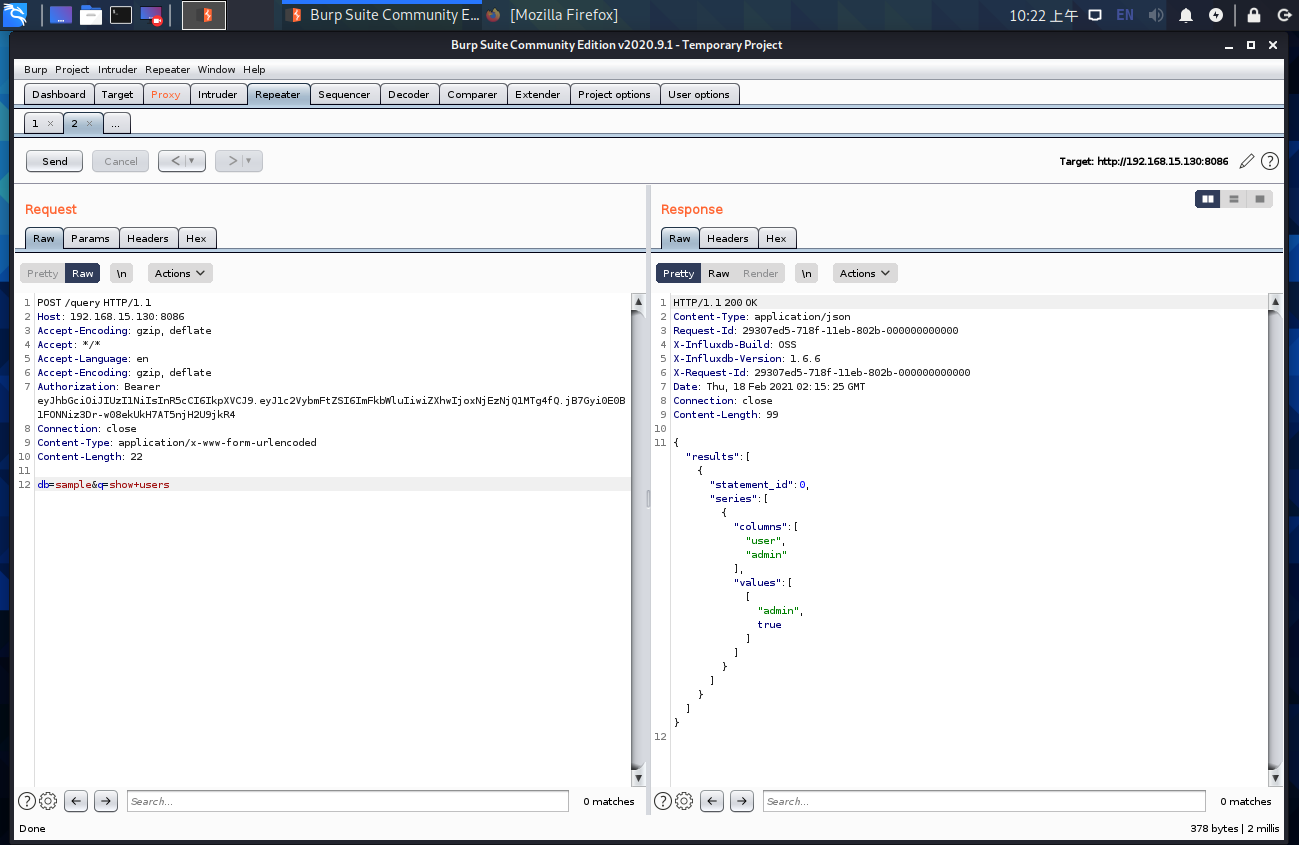Click the Send button

(54, 161)
